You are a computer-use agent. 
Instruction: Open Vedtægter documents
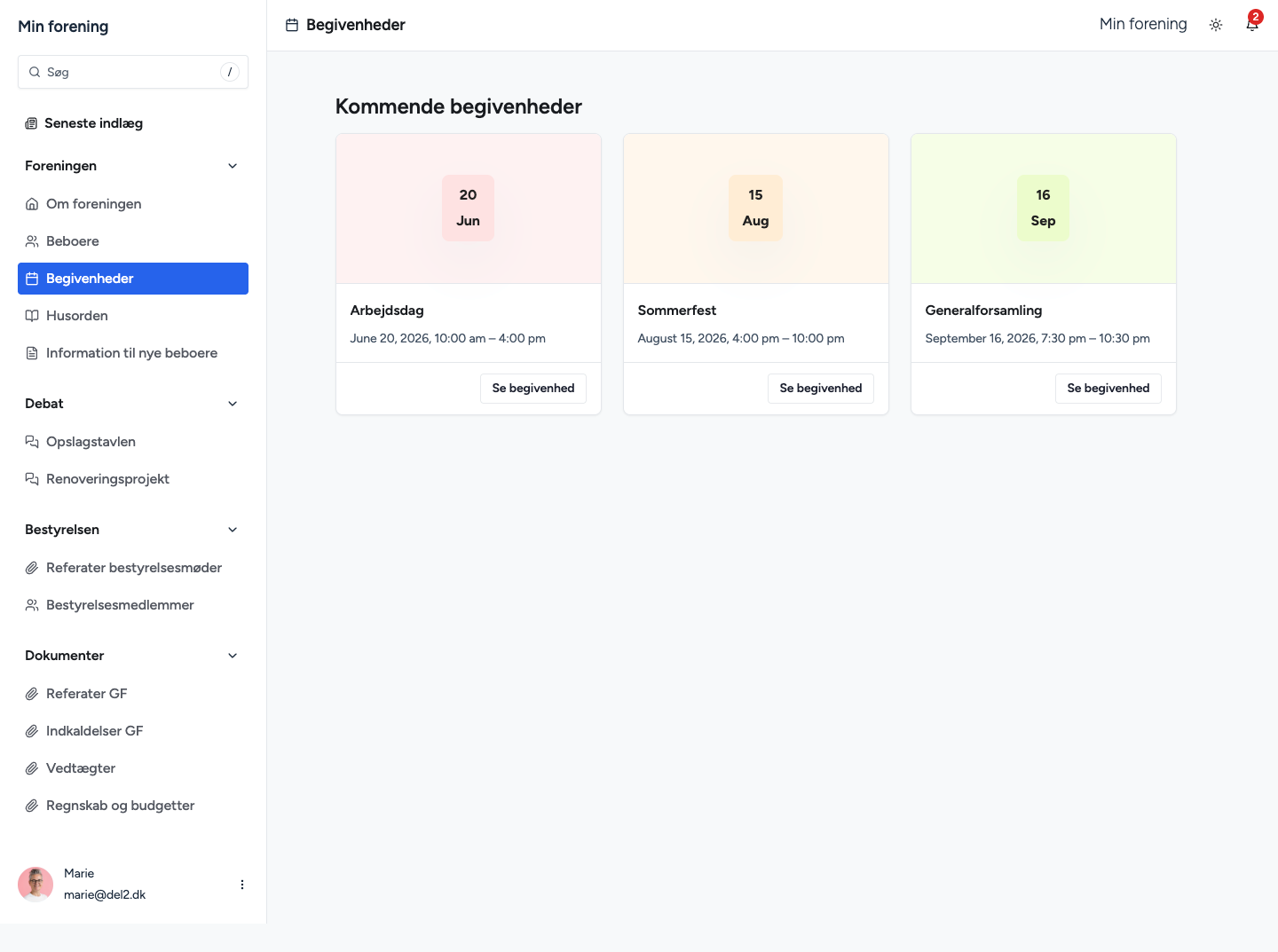point(133,768)
